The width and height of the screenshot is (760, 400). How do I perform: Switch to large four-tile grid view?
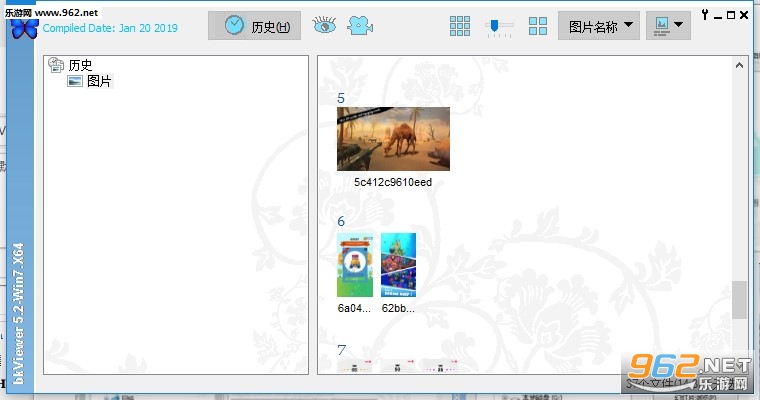tap(538, 26)
